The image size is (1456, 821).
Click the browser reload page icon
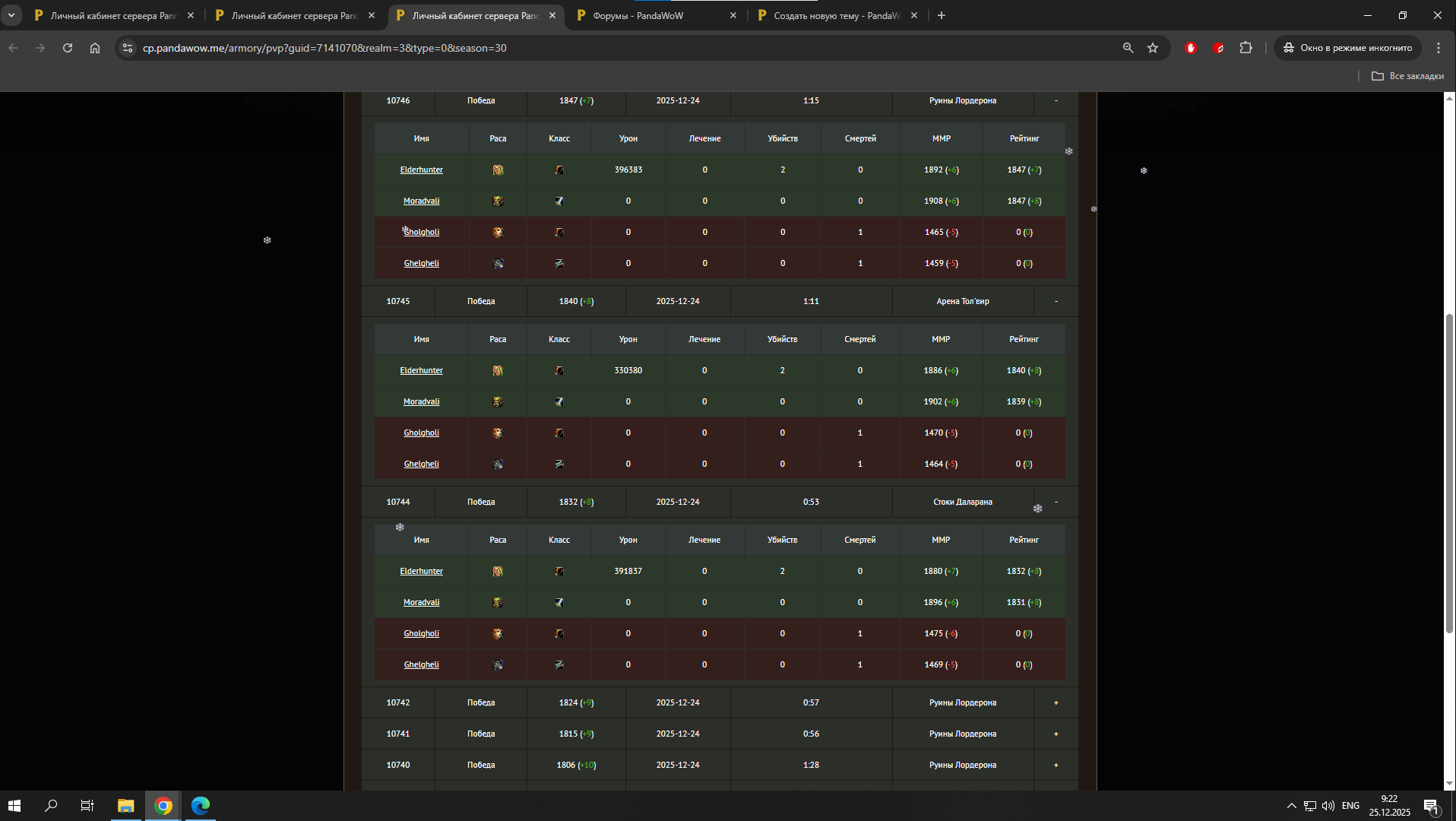tap(68, 48)
